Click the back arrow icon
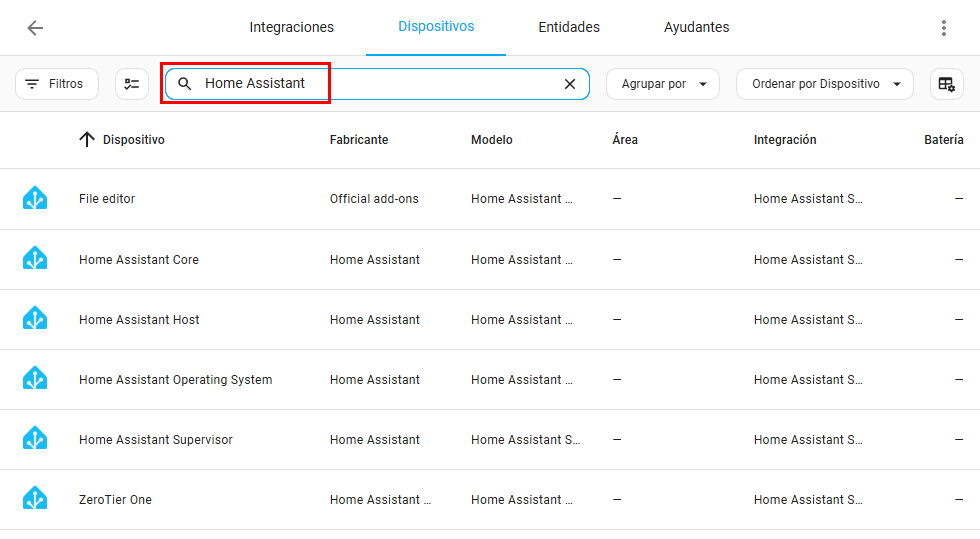Image resolution: width=980 pixels, height=539 pixels. click(x=35, y=28)
